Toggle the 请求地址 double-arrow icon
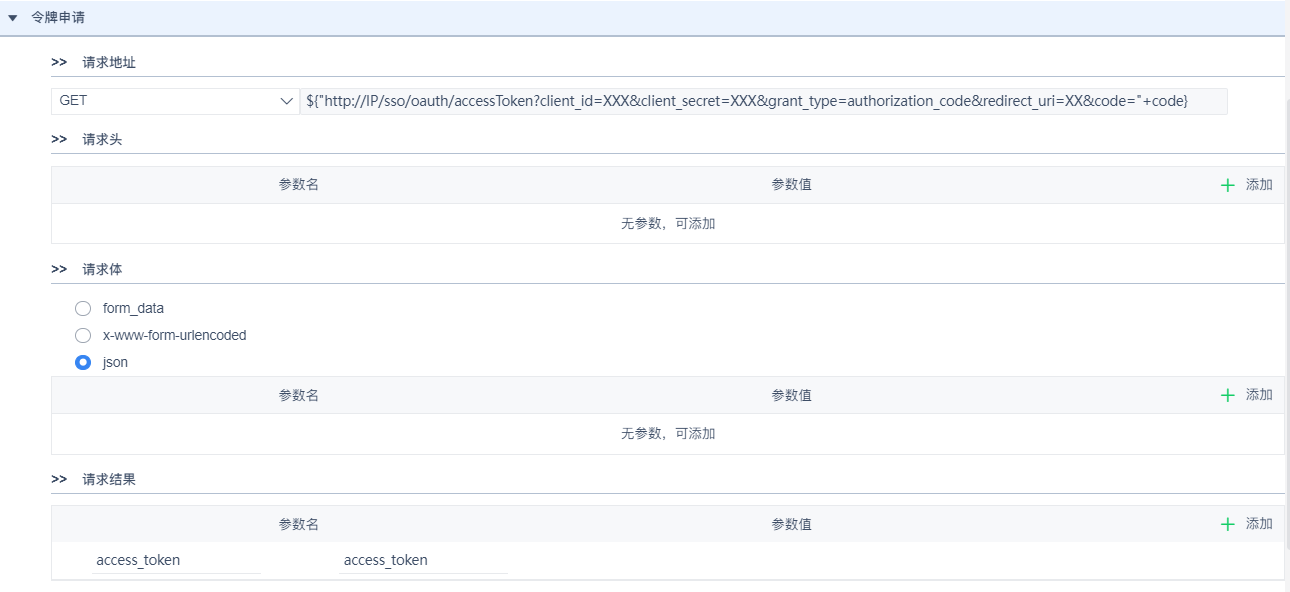 [x=59, y=62]
